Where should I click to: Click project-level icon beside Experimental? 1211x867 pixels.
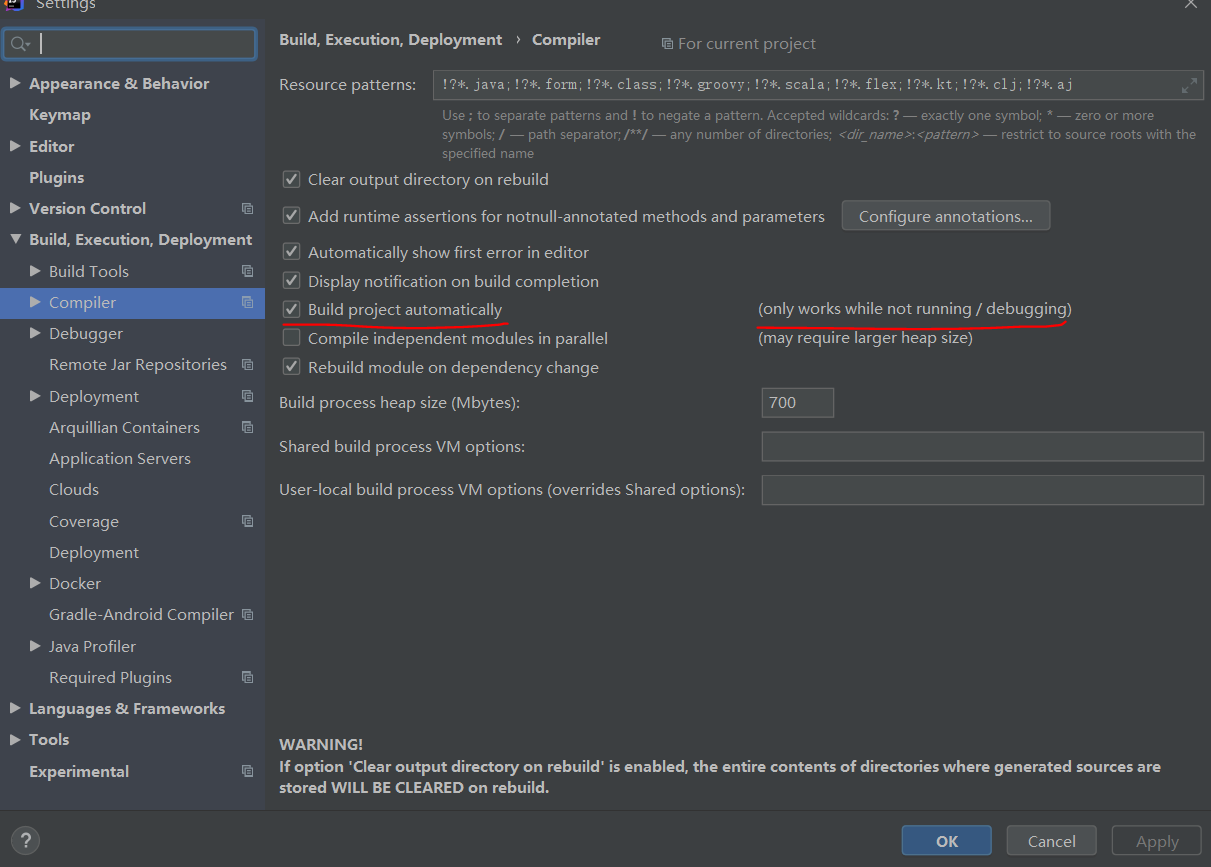coord(247,771)
